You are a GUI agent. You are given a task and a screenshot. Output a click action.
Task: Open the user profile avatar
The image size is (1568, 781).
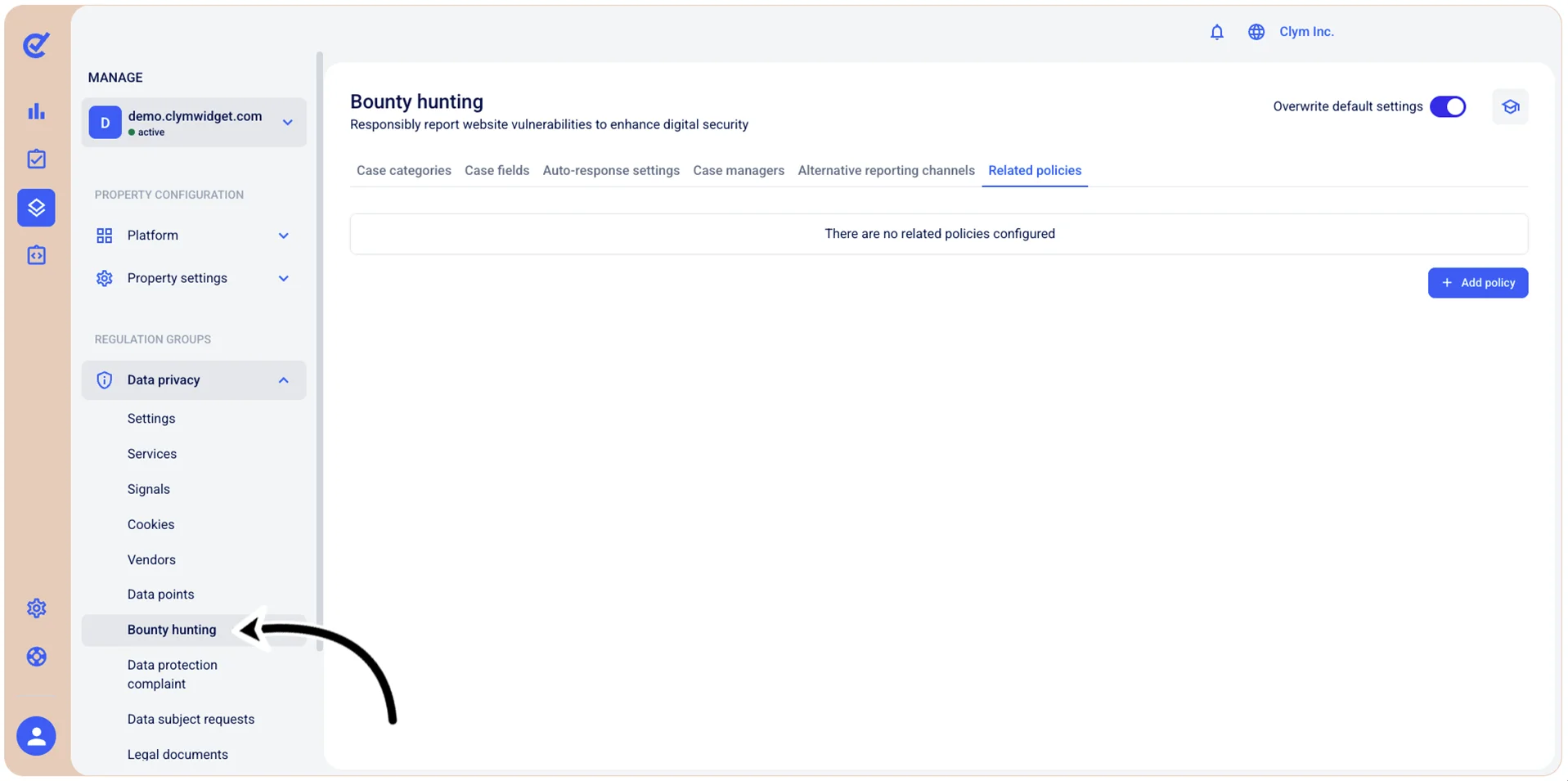pyautogui.click(x=36, y=736)
